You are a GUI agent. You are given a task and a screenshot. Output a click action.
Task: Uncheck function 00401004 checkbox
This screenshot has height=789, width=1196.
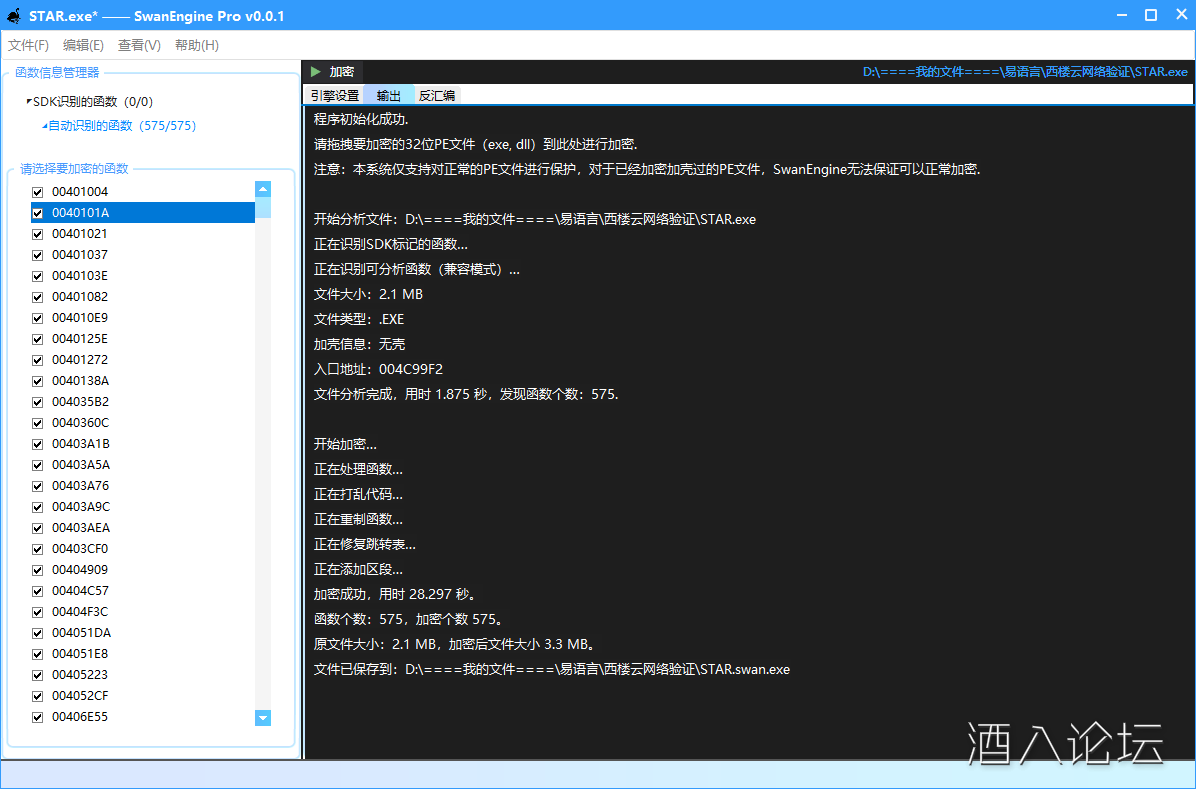coord(38,192)
